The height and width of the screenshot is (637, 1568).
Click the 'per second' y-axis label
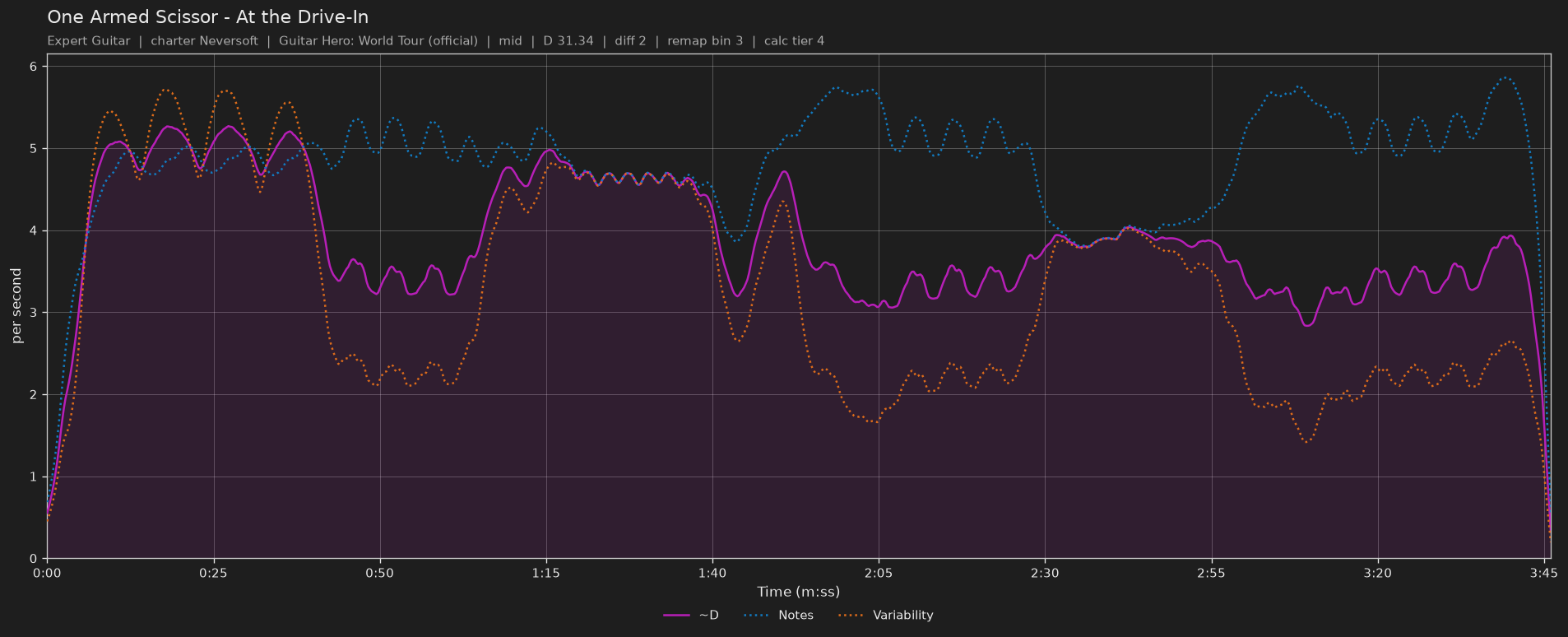click(16, 306)
